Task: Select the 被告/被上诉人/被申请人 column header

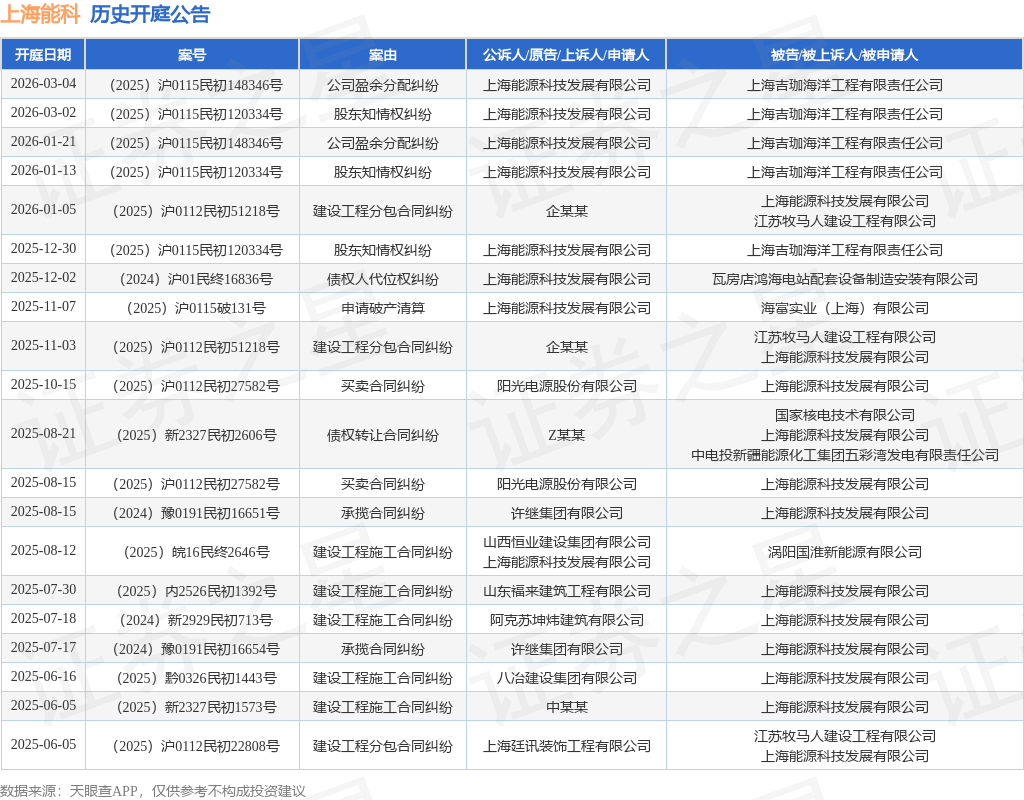Action: coord(844,55)
